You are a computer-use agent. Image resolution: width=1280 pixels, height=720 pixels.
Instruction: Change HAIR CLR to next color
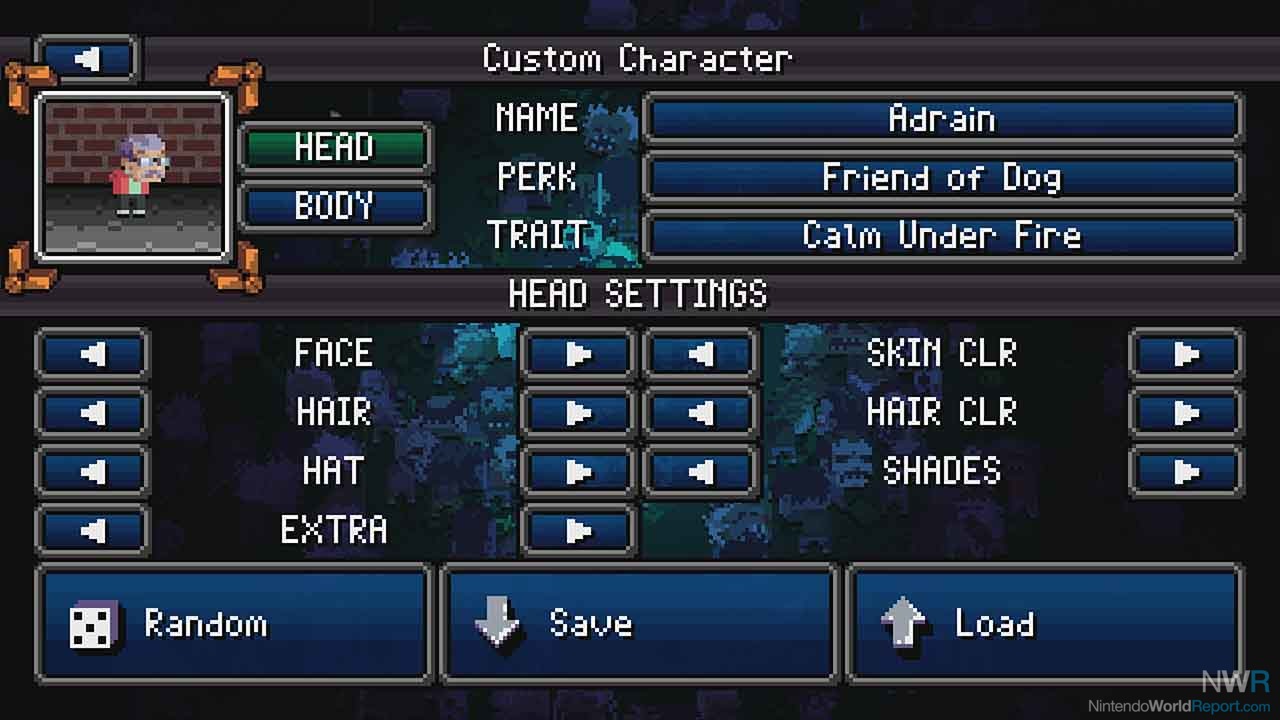click(x=1186, y=412)
